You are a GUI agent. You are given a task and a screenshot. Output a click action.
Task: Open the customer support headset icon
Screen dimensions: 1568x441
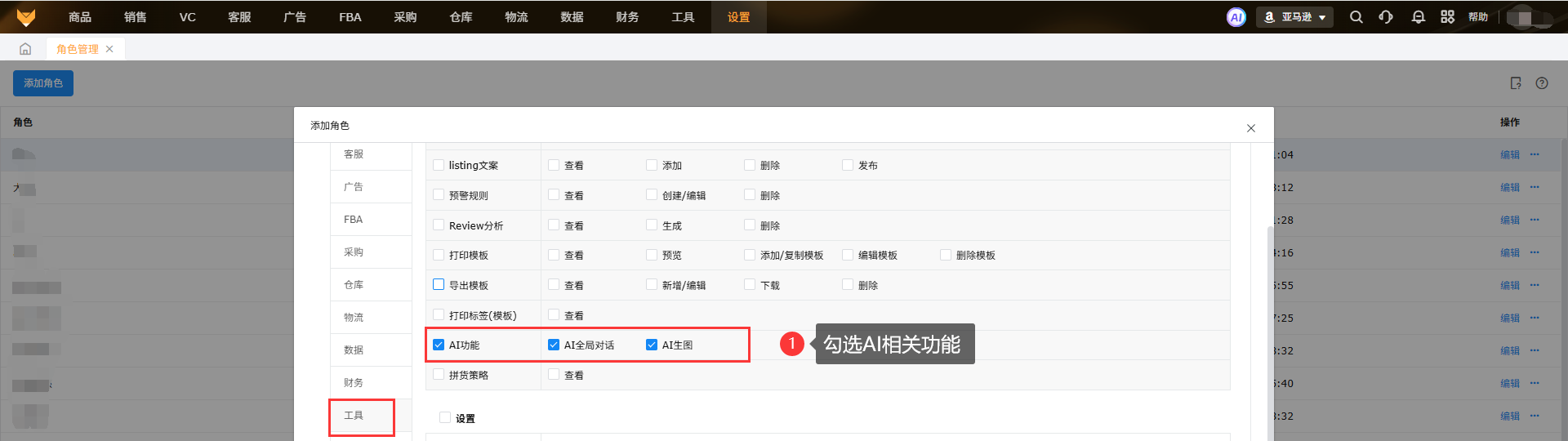point(1386,17)
